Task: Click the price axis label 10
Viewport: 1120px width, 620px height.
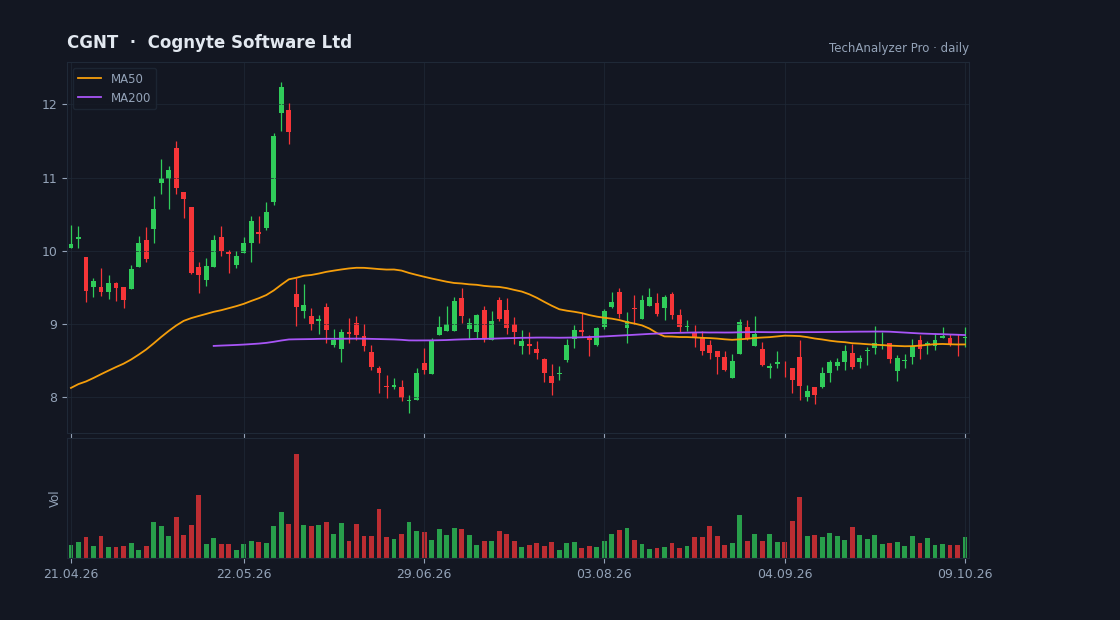Action: click(x=49, y=251)
